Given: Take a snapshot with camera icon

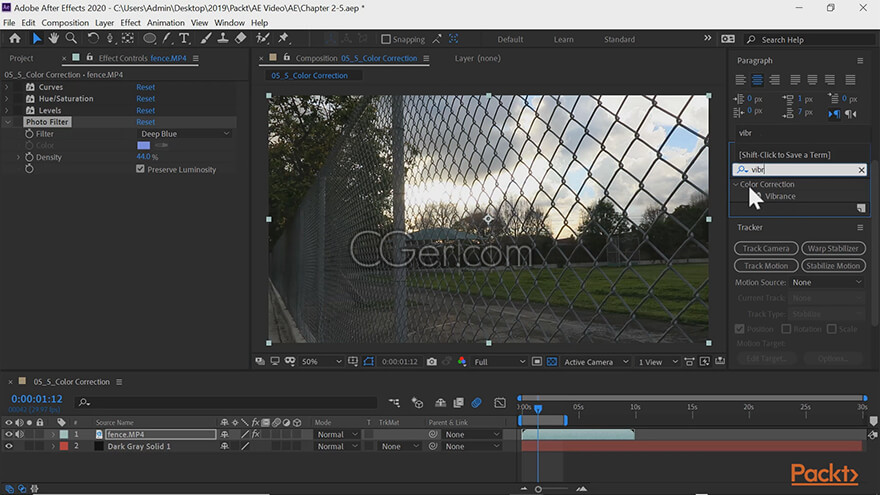Looking at the screenshot, I should (432, 362).
